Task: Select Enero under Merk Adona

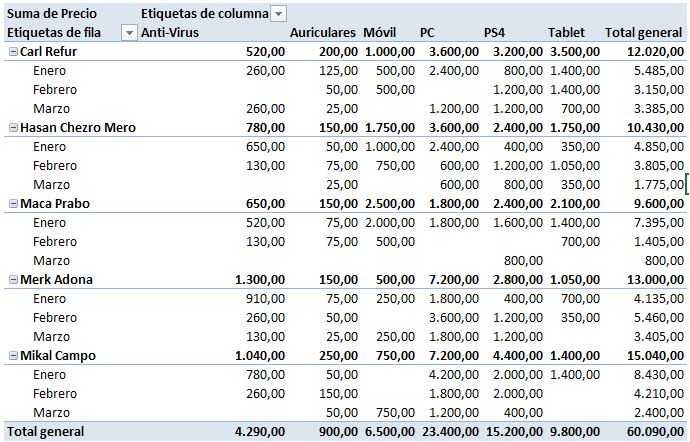Action: tap(49, 298)
